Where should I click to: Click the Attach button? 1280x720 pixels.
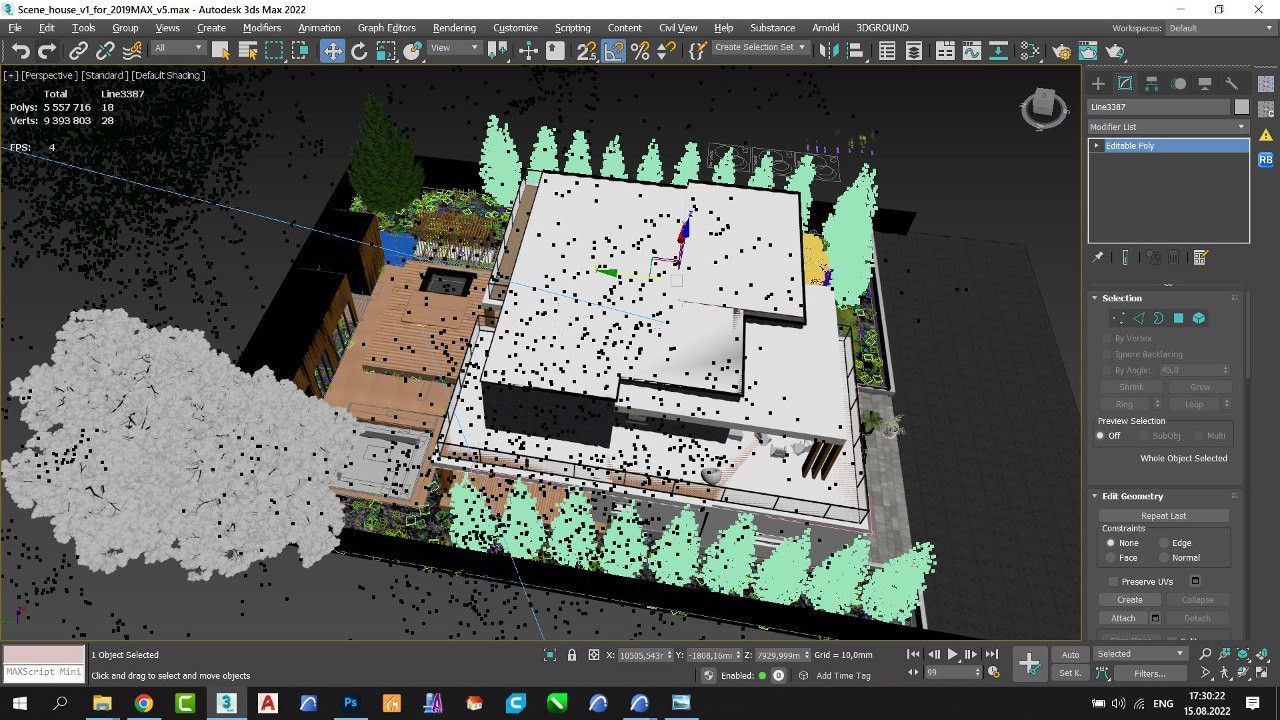pos(1123,618)
